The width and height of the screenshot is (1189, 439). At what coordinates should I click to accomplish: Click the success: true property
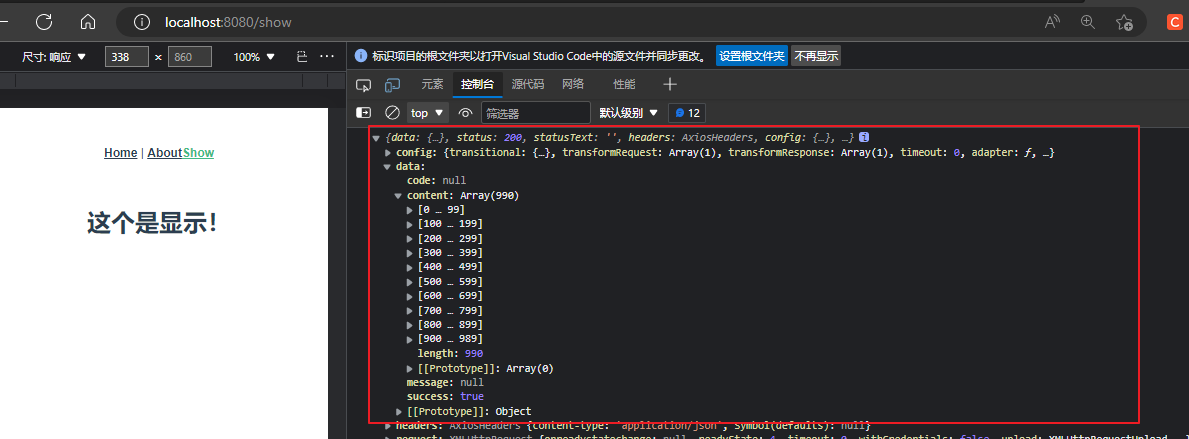click(x=445, y=397)
